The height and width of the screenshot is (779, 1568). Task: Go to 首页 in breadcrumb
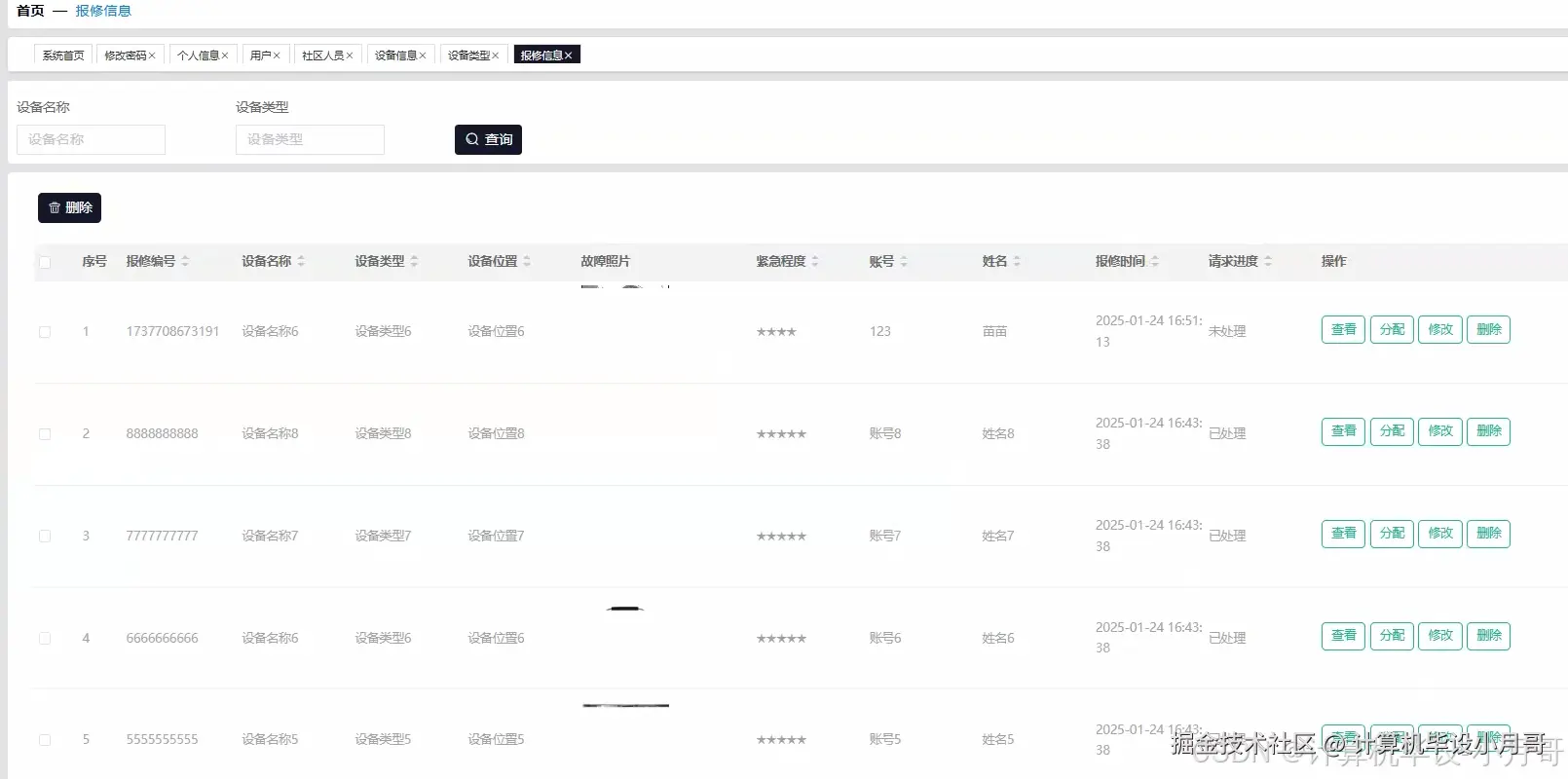(x=30, y=11)
